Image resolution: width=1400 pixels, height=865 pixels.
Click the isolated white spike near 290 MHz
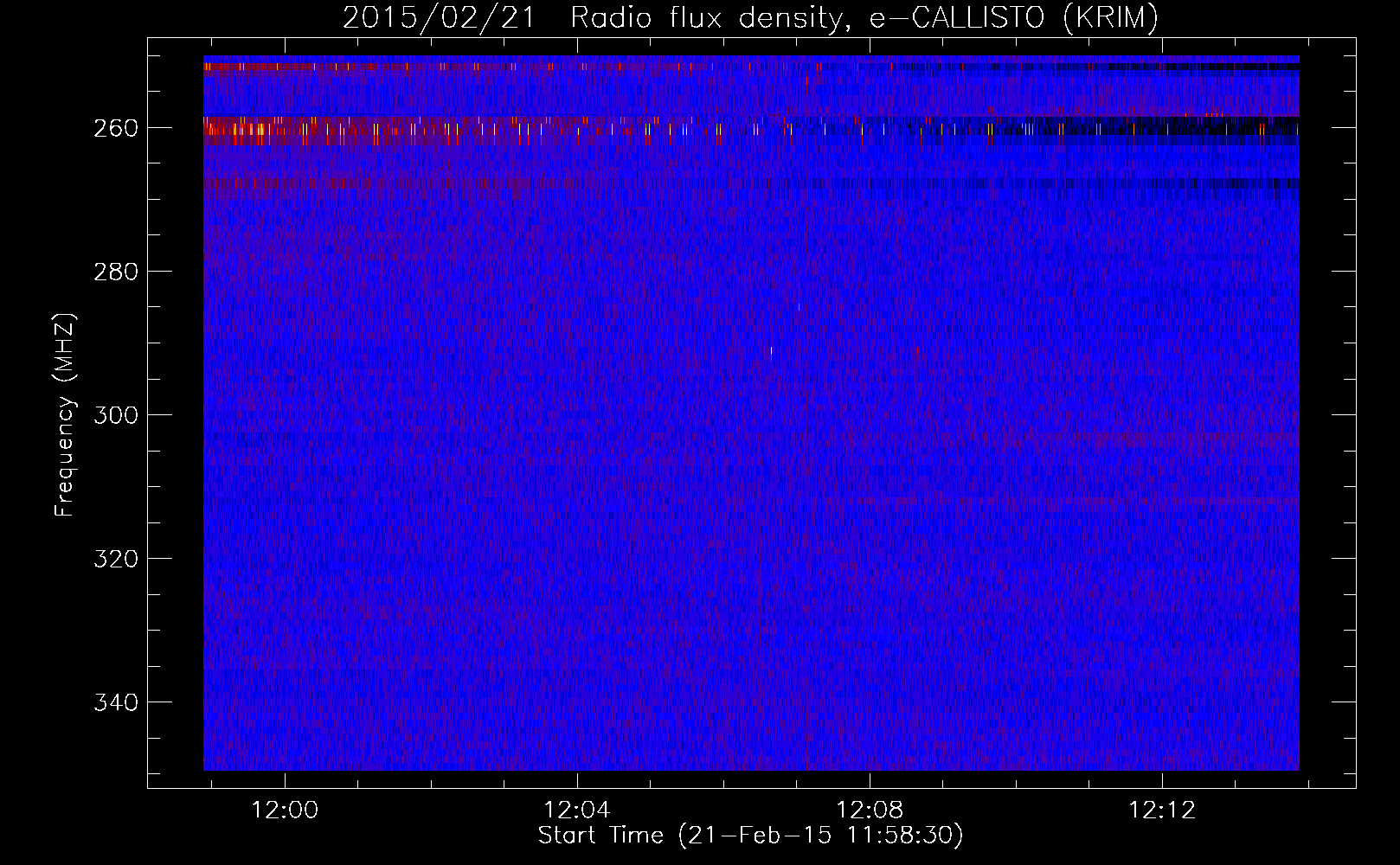771,351
